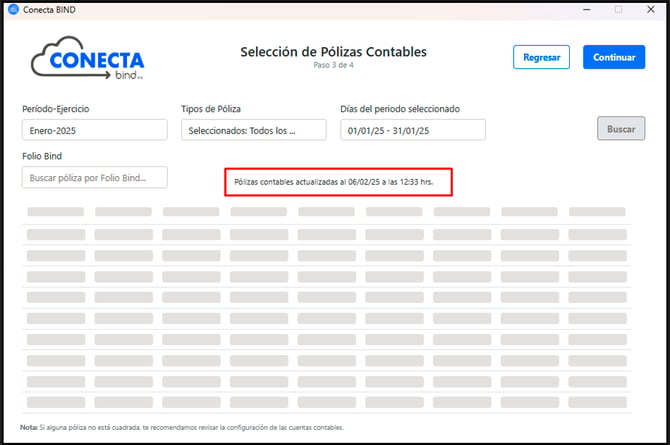Screen dimensions: 670x445
Task: Click the Período-Ejercicio field label
Action: pos(56,109)
